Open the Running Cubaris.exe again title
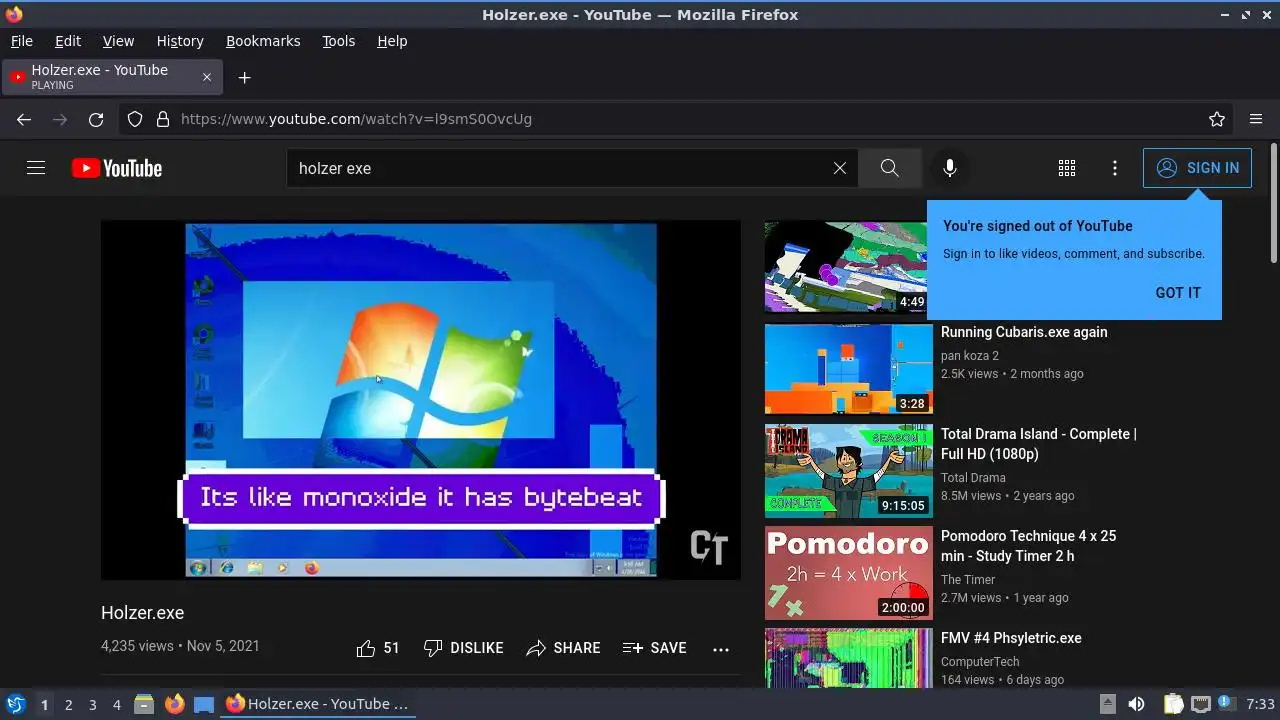1280x720 pixels. (1024, 332)
